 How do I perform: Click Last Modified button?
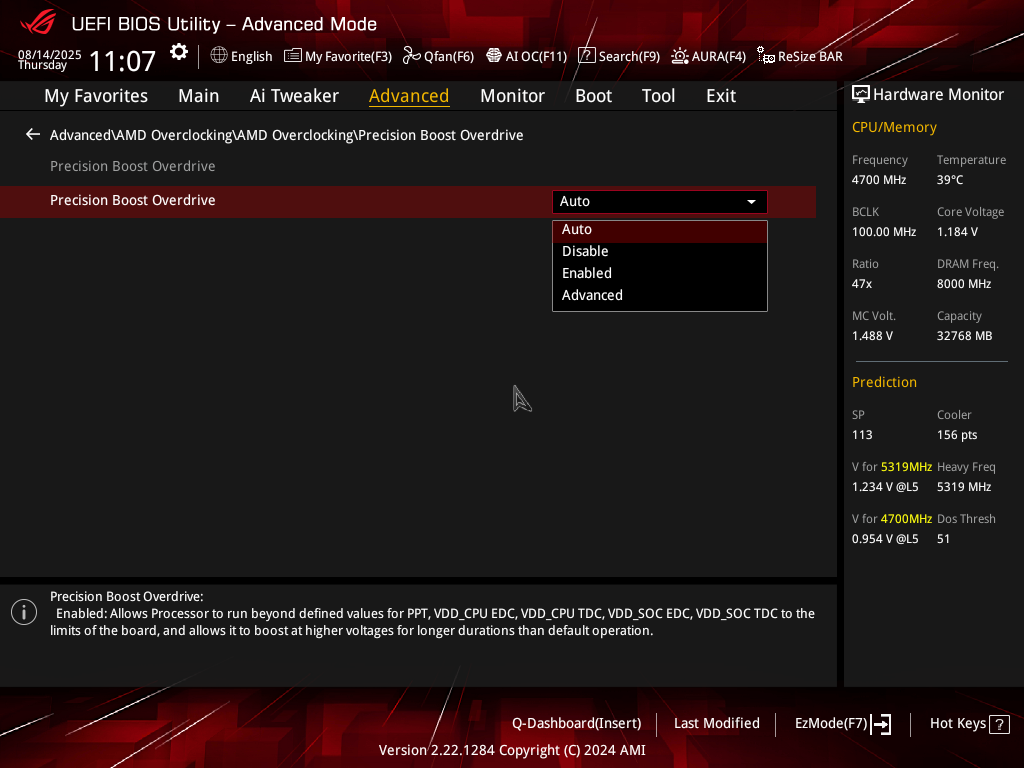click(716, 724)
